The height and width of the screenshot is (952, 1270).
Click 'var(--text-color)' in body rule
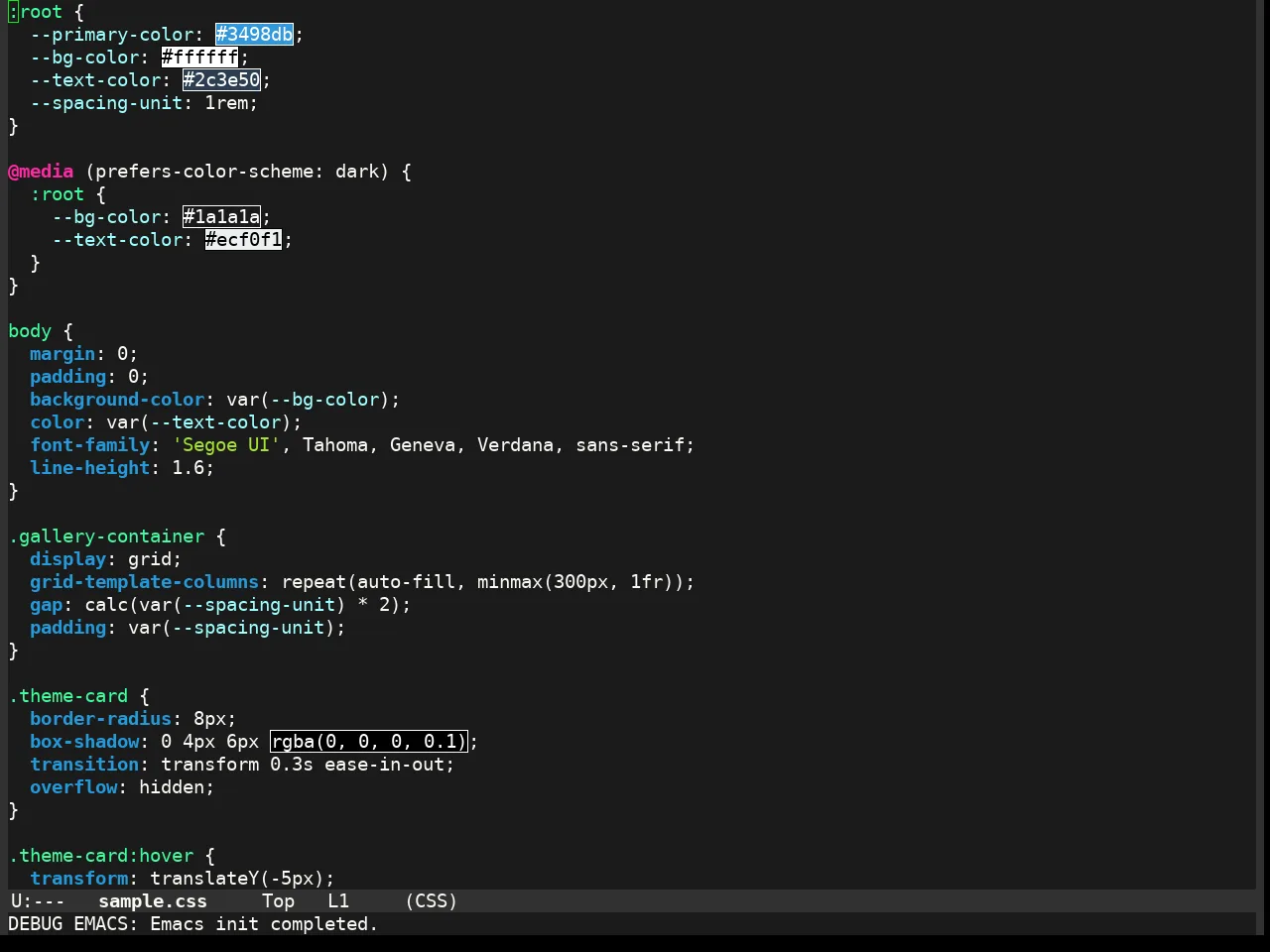[x=199, y=422]
